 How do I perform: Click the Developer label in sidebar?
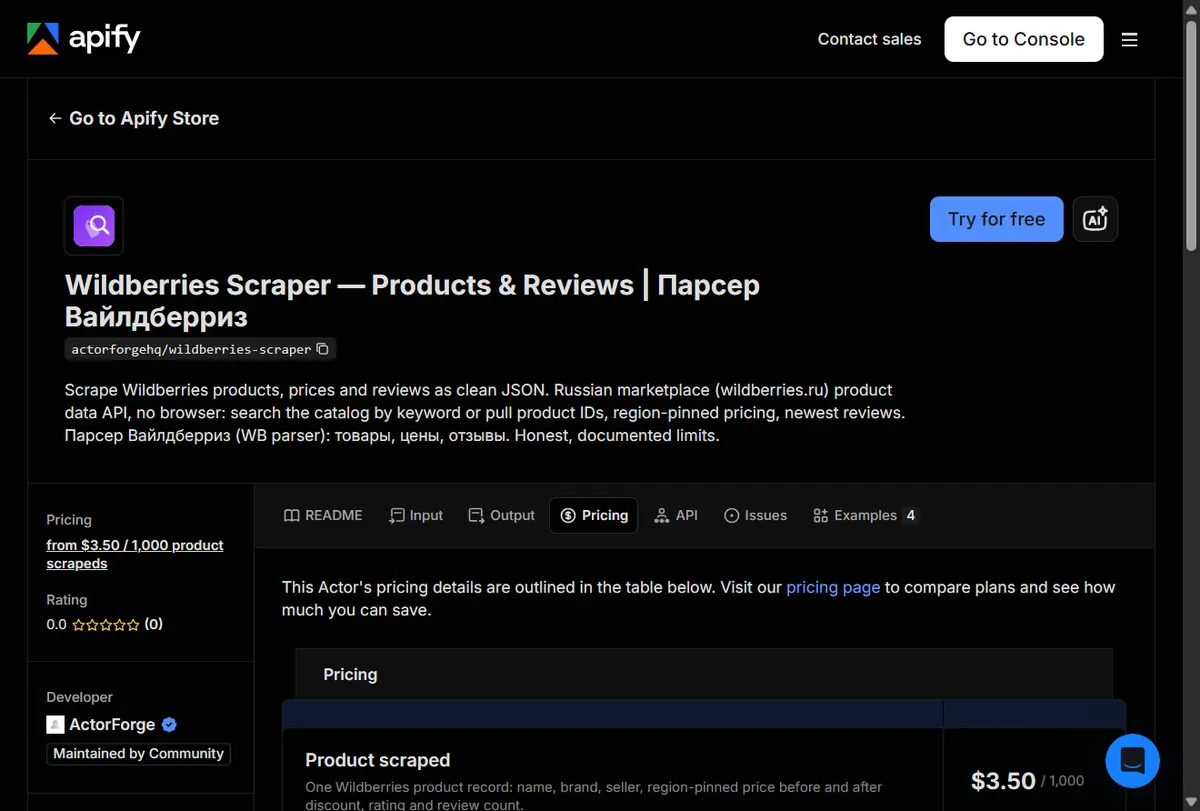79,697
